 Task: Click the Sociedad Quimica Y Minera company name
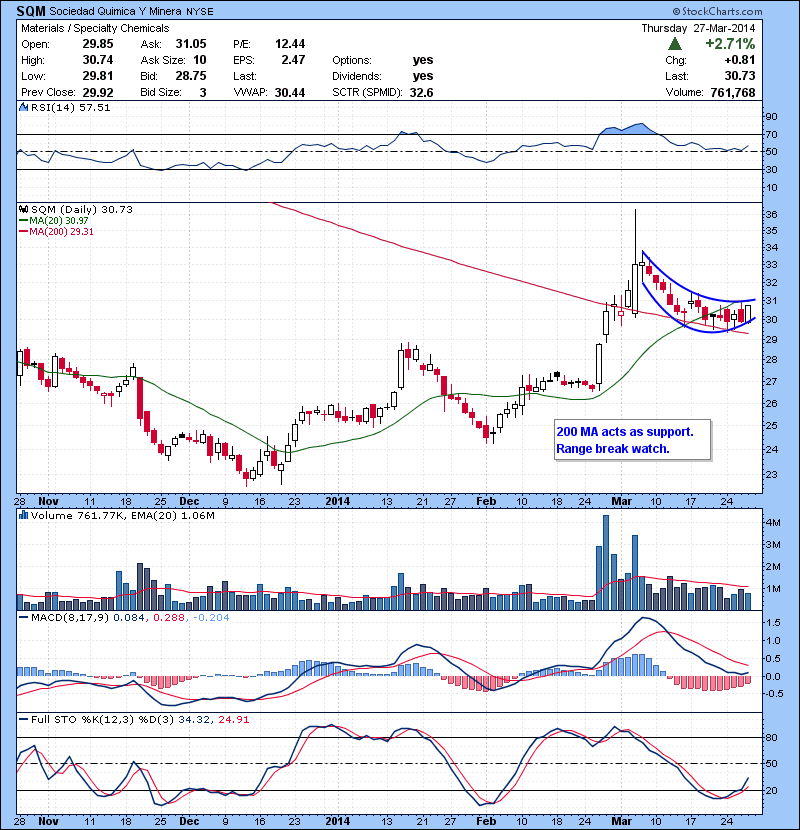click(x=115, y=11)
